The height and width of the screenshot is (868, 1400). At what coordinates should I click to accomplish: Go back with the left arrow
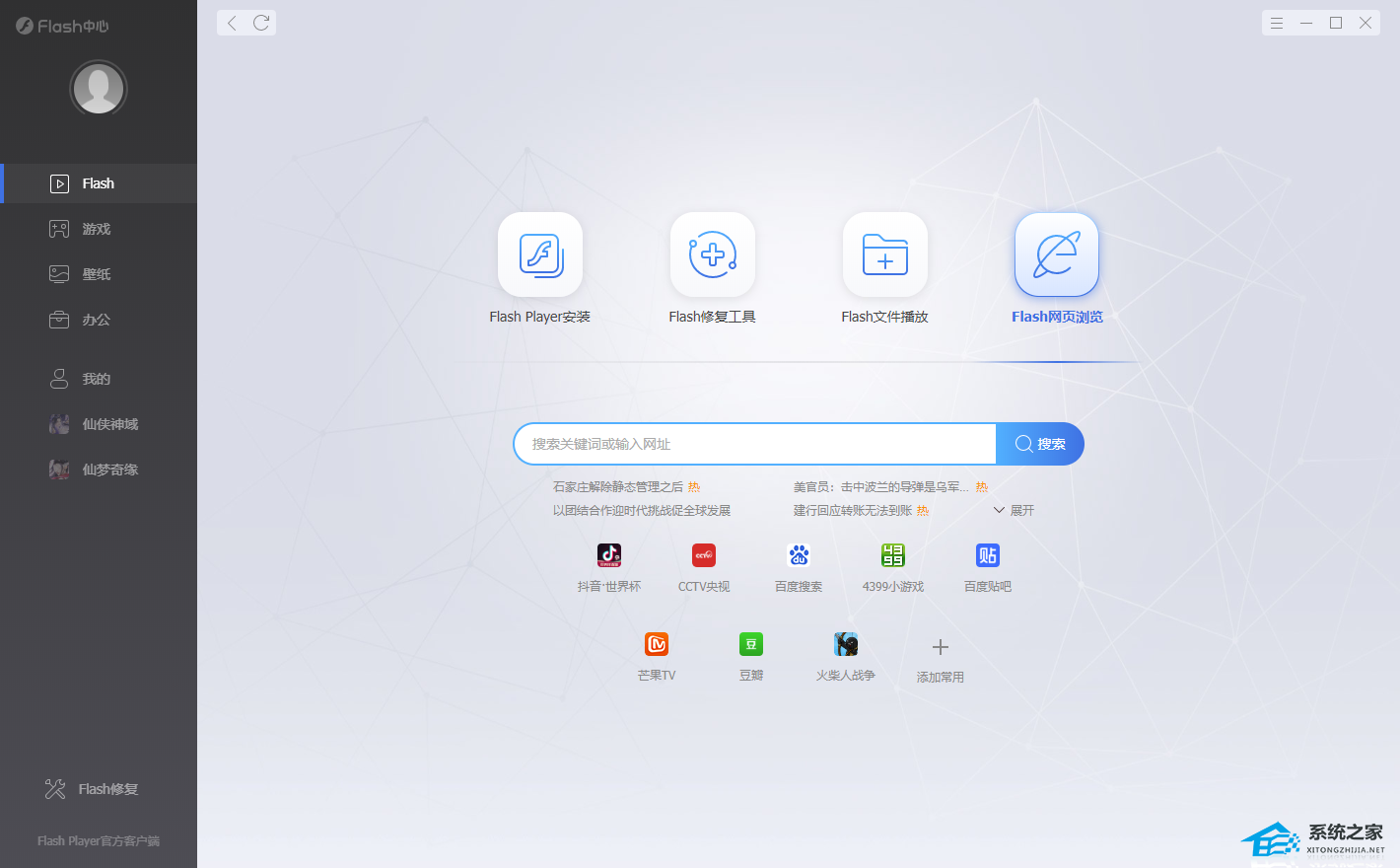[232, 23]
